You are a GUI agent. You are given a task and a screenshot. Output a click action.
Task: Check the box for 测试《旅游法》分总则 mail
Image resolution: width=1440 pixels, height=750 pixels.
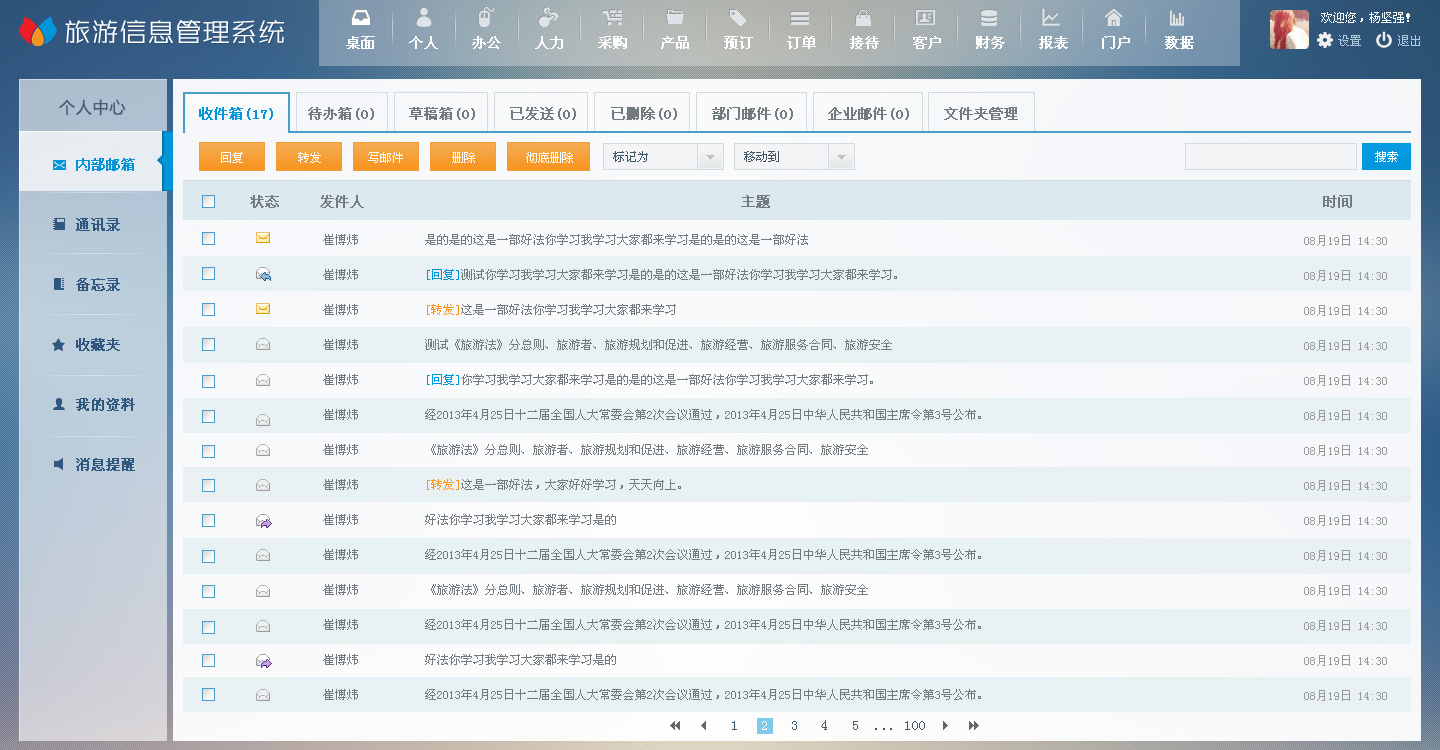(x=208, y=344)
